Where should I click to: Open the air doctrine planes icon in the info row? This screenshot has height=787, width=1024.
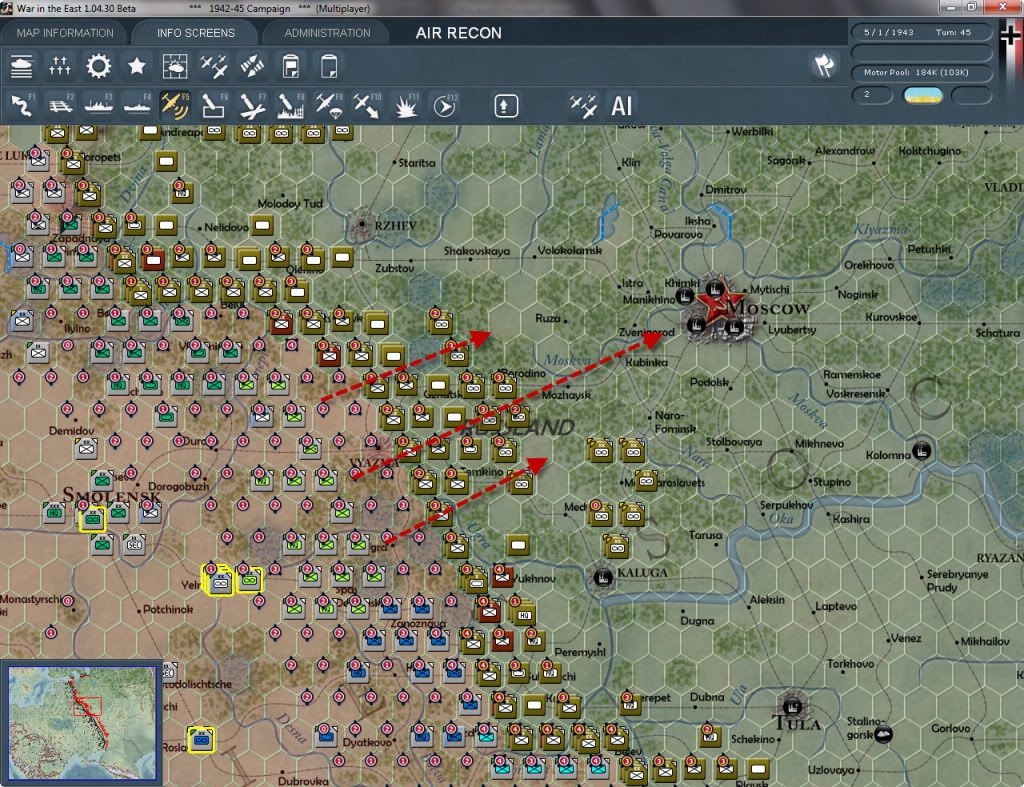tap(214, 67)
